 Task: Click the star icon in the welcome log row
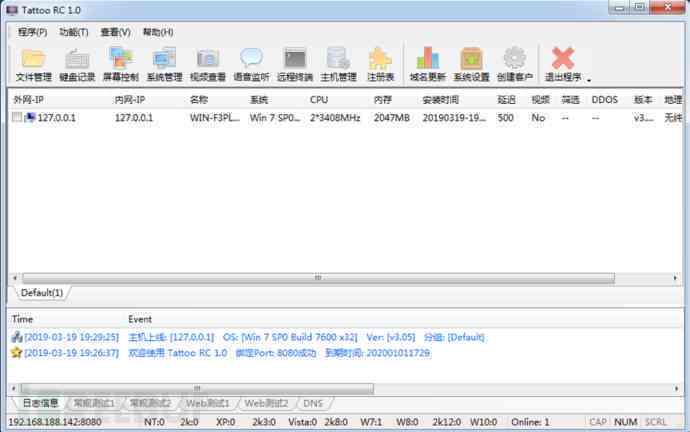17,353
